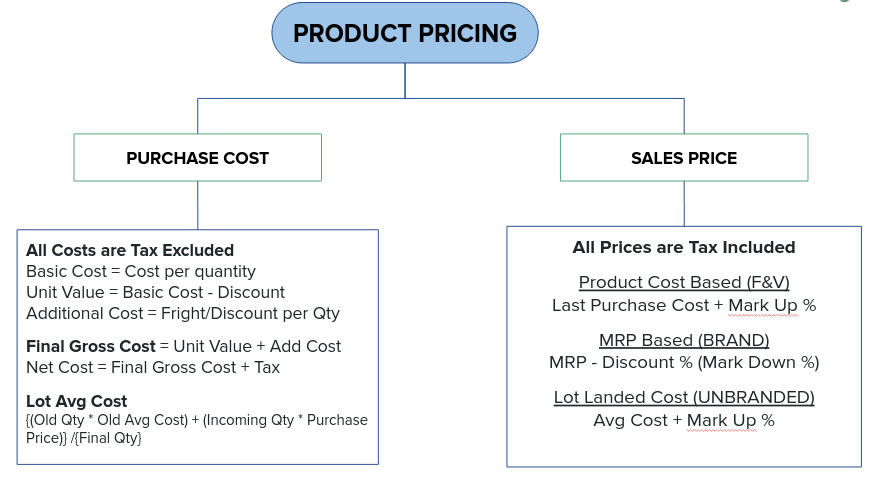This screenshot has height=480, width=876.
Task: Click the underlined 'MRP Based (BRAND)' text
Action: (x=684, y=340)
